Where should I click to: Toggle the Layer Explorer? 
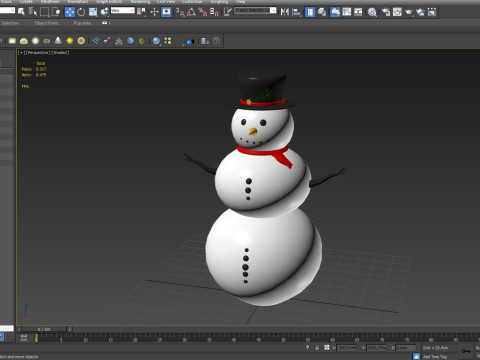(x=322, y=12)
